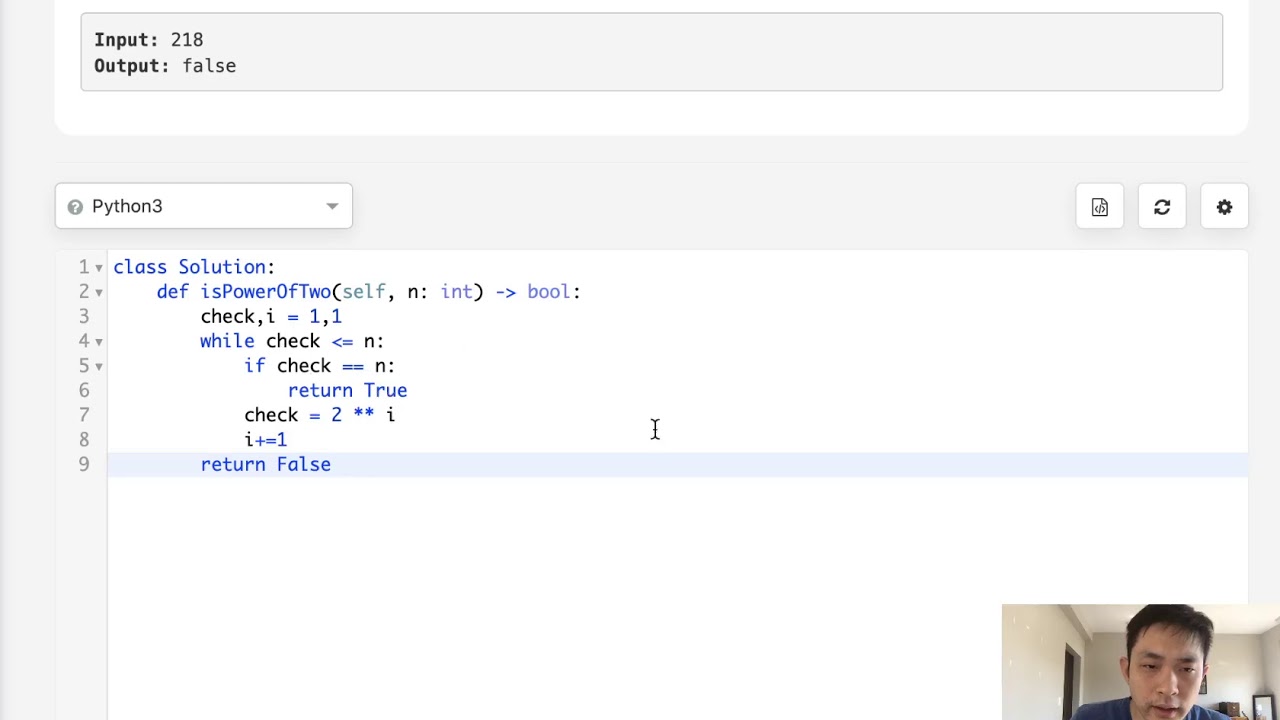Click on the 'return False' statement
The image size is (1280, 720).
(x=265, y=465)
